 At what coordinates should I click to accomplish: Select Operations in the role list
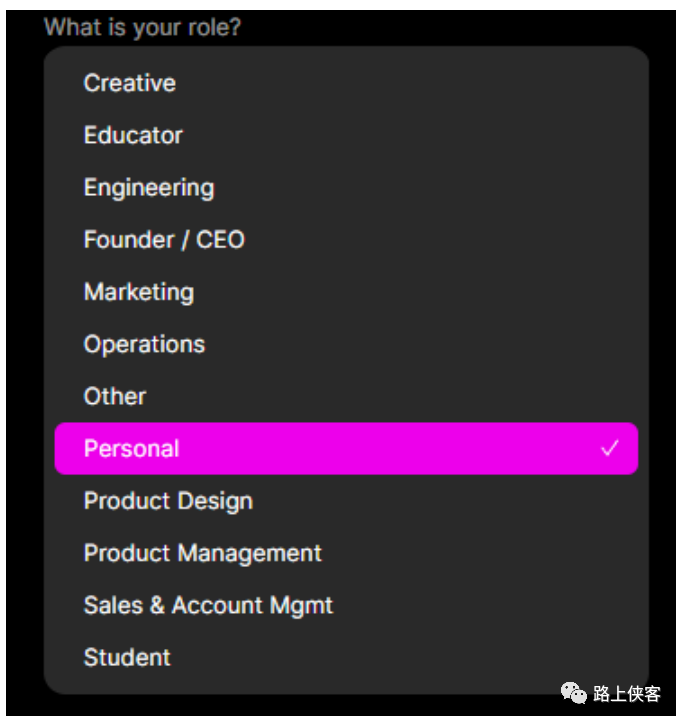click(144, 344)
